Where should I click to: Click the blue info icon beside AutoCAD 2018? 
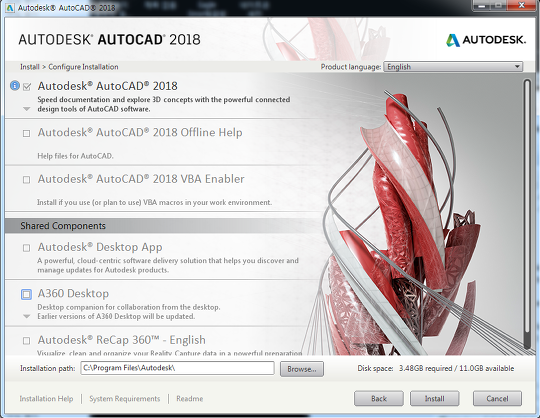15,85
